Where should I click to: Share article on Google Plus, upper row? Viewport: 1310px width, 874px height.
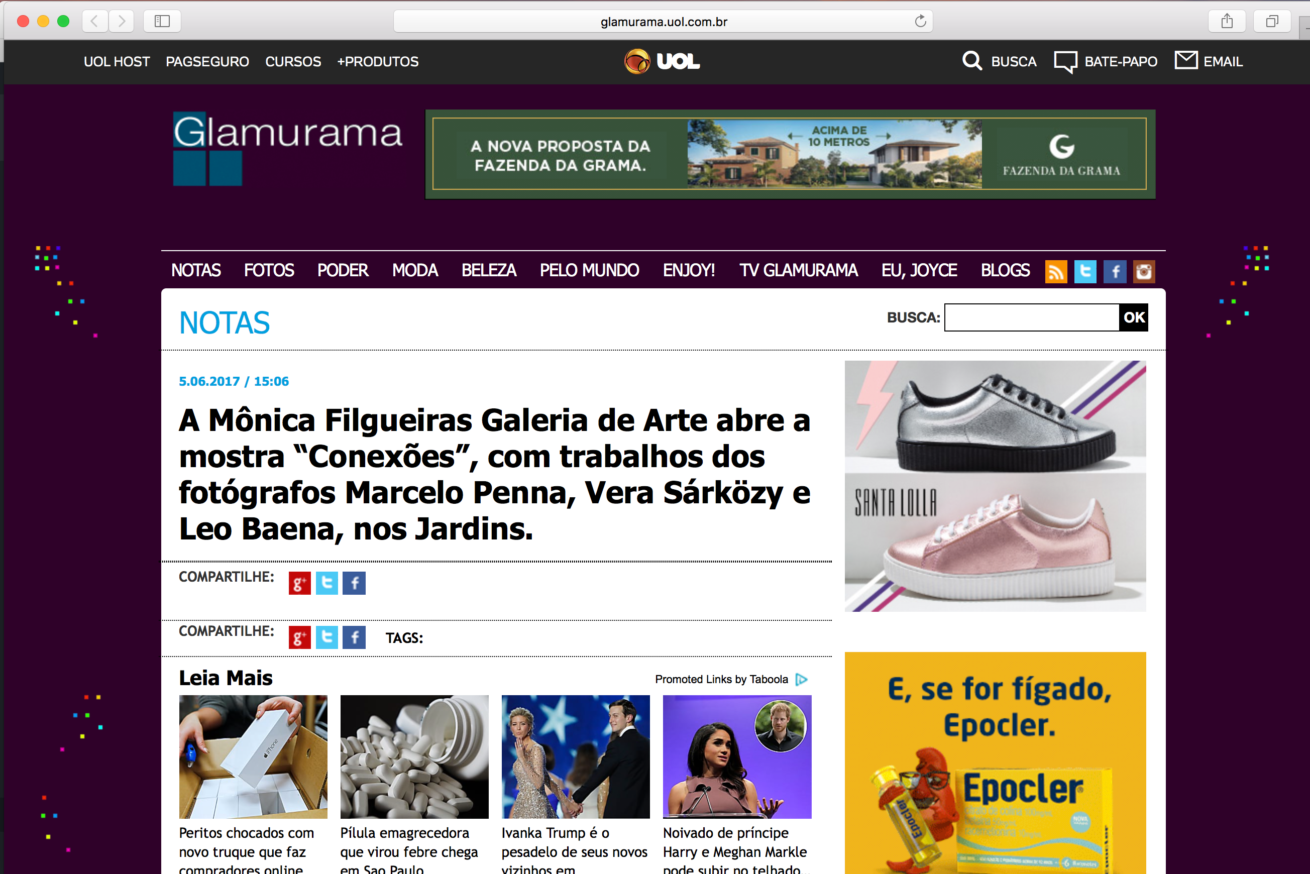[x=300, y=583]
